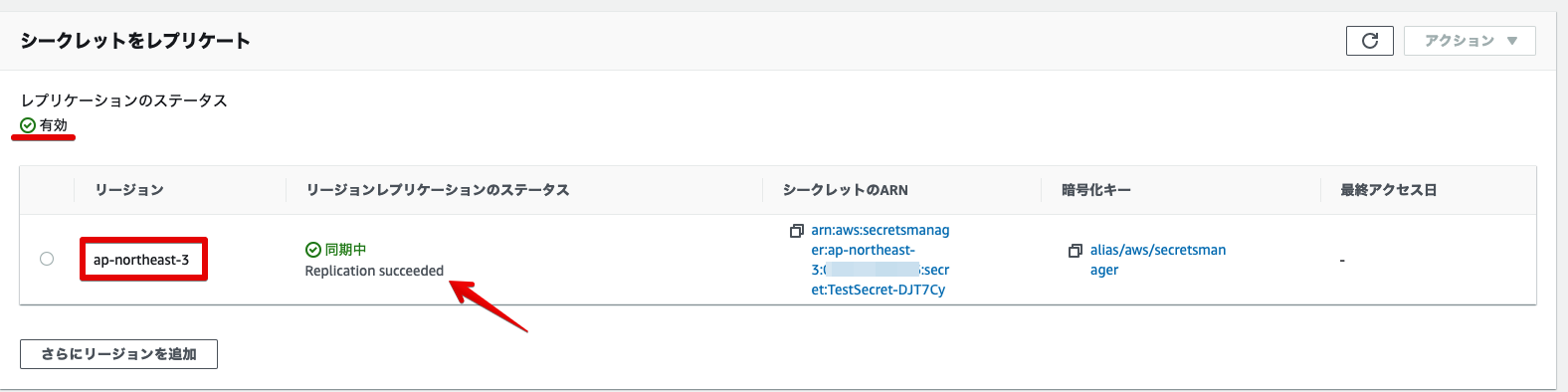Click the 同期中 green status check icon
Image resolution: width=1568 pixels, height=392 pixels.
click(312, 250)
